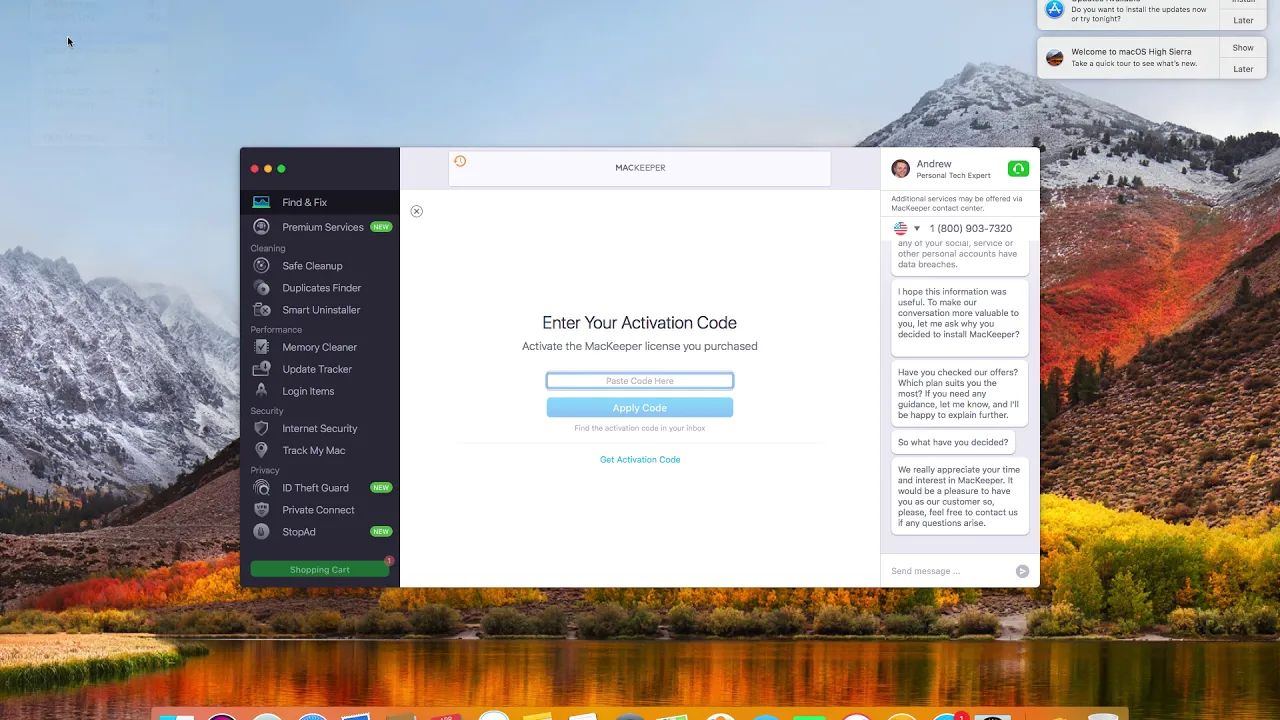1280x720 pixels.
Task: Open Login Items rocket icon
Action: point(261,391)
